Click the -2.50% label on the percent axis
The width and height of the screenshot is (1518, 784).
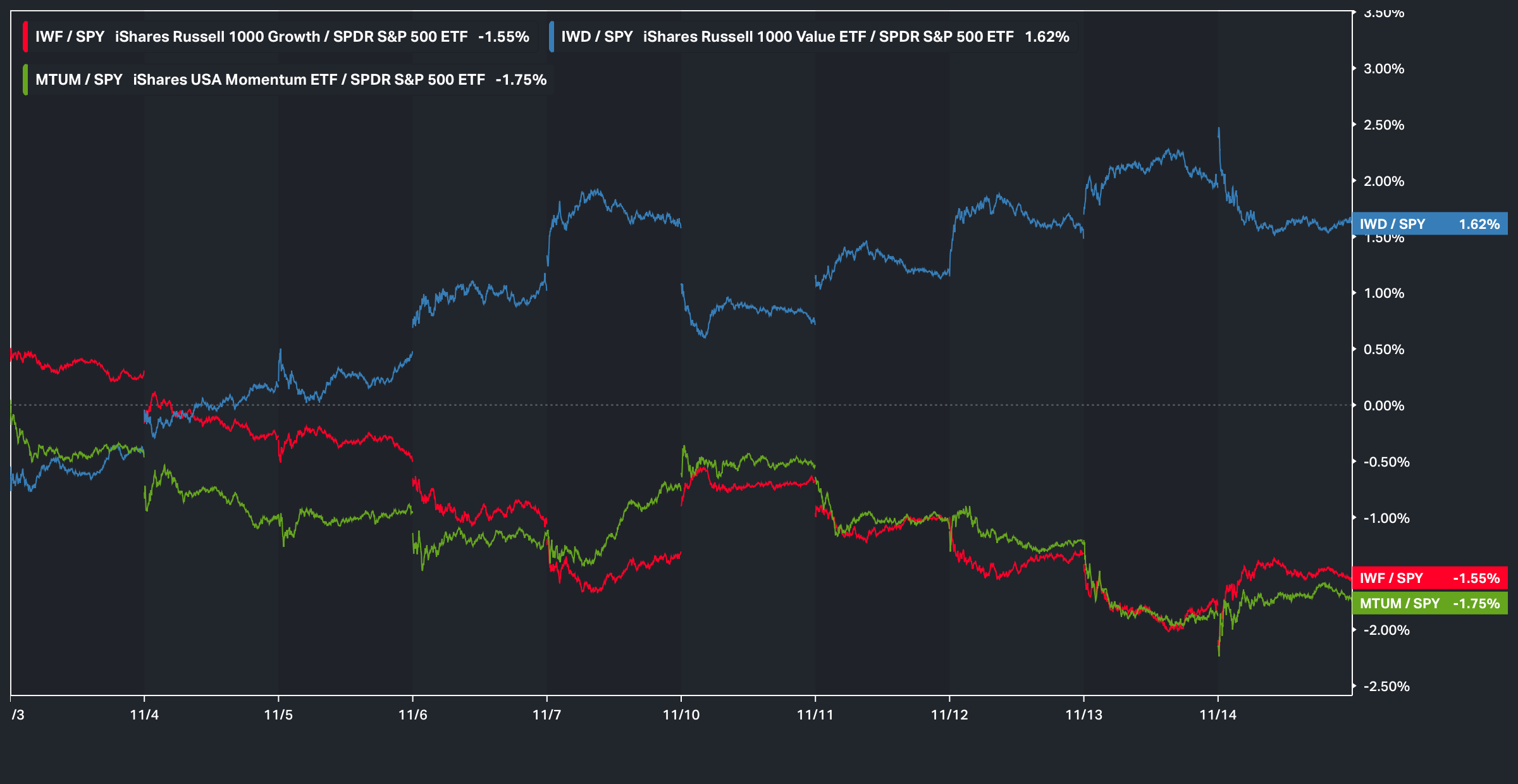click(x=1386, y=686)
